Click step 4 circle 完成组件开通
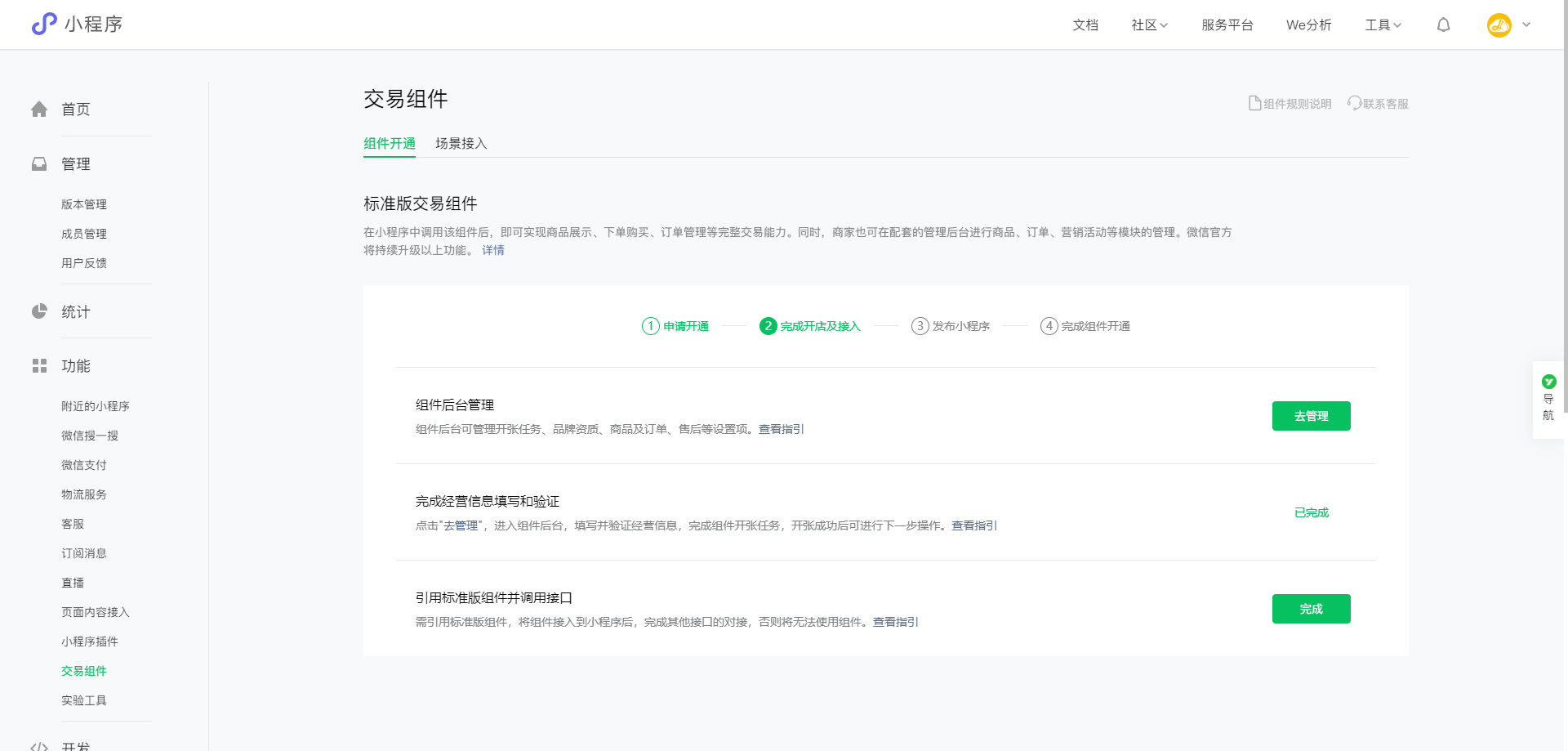Viewport: 1568px width, 751px height. (x=1049, y=326)
